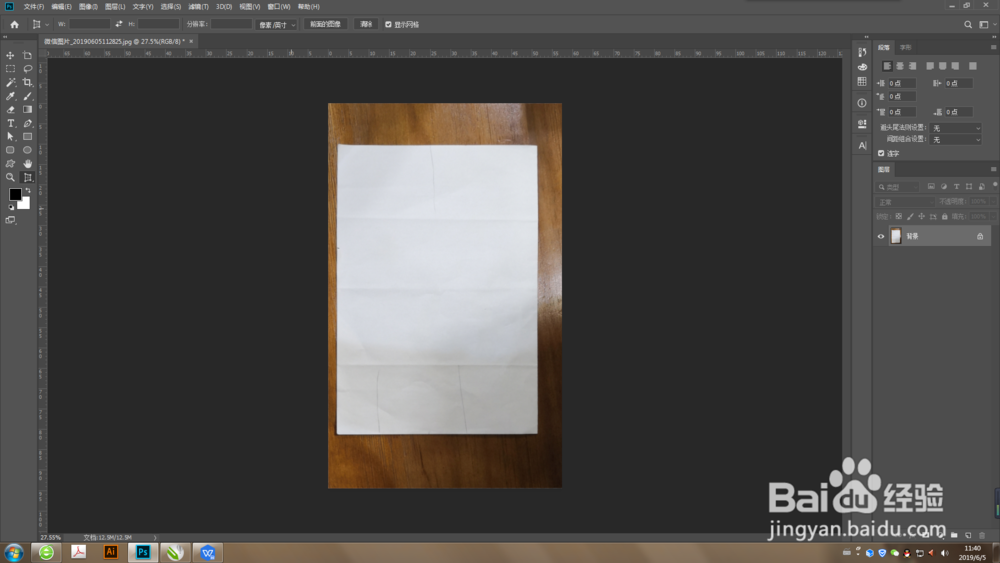Toggle the layer filter on/off switch
The width and height of the screenshot is (1000, 563).
(995, 185)
